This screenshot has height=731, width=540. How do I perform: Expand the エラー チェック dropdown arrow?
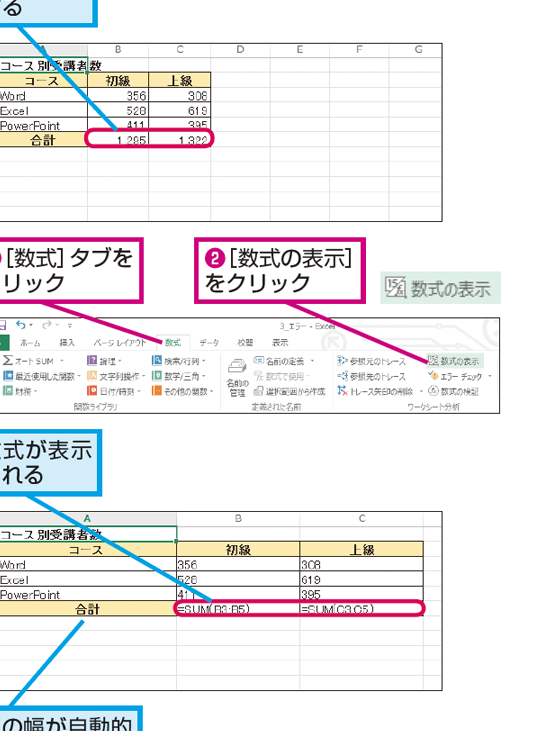pyautogui.click(x=490, y=376)
